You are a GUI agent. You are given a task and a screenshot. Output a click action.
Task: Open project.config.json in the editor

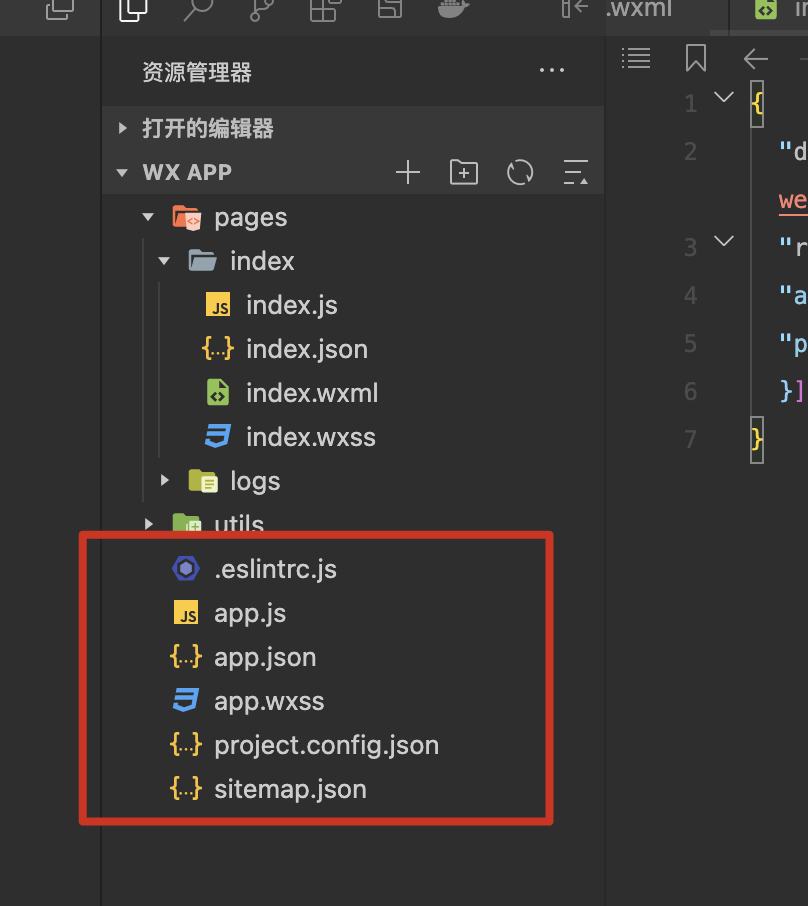326,745
